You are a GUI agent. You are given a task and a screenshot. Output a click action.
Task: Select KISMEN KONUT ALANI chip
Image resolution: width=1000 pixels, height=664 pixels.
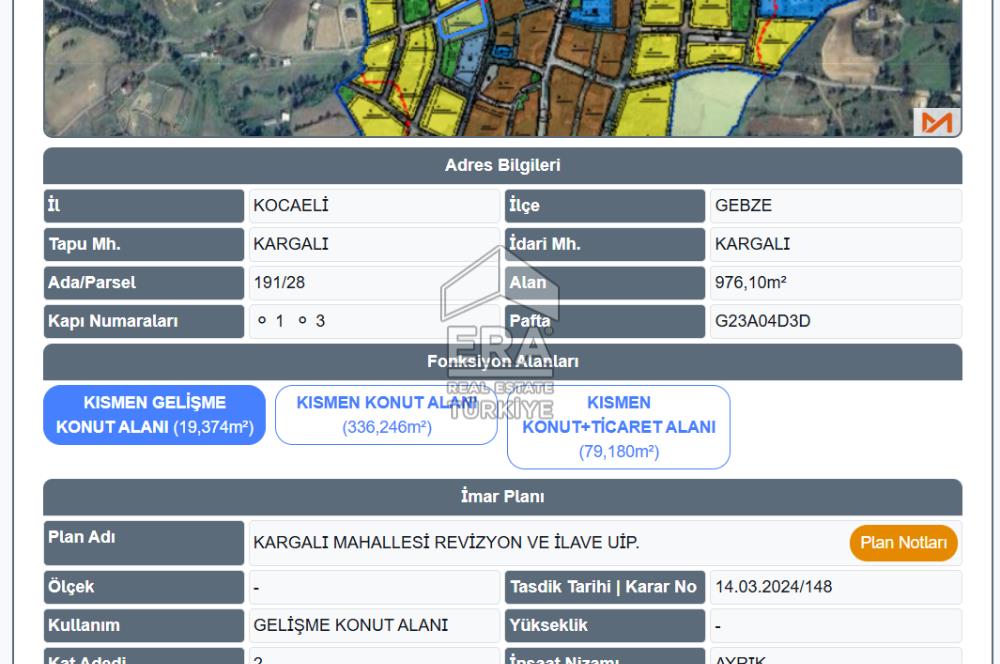[x=386, y=415]
